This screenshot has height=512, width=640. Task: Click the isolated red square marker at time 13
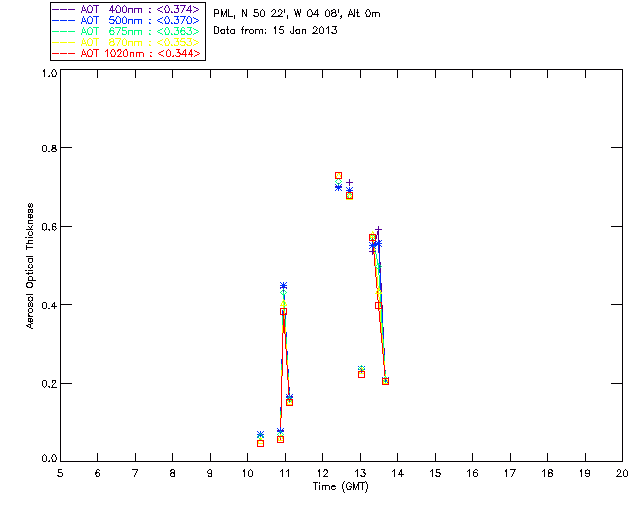click(x=361, y=374)
